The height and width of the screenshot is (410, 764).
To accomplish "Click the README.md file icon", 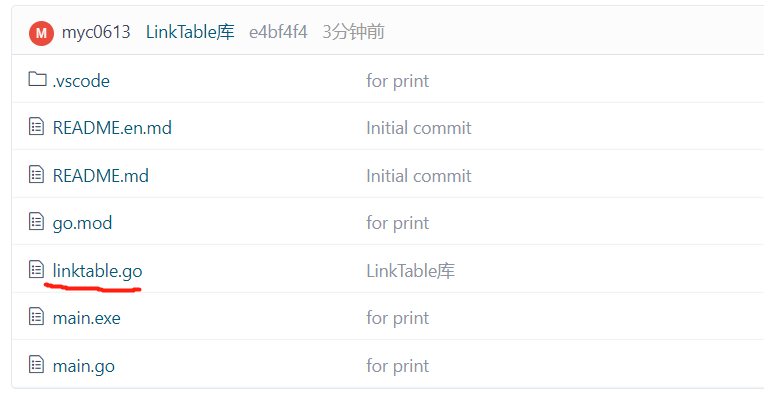I will tap(37, 175).
